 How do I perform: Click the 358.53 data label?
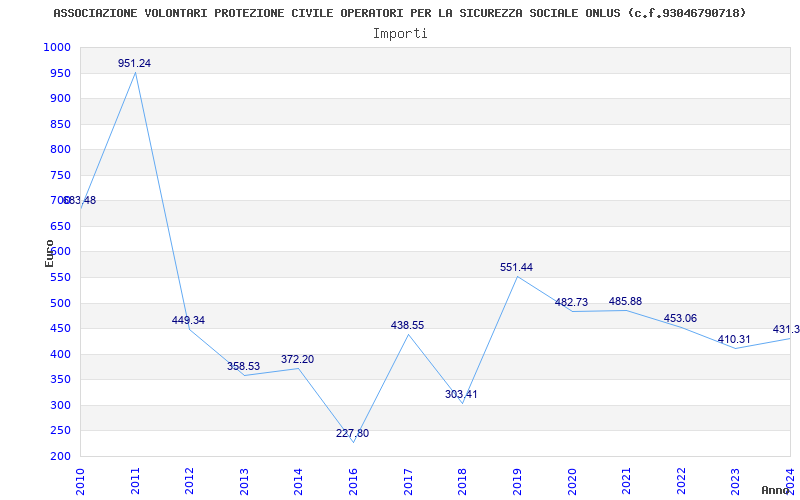coord(244,366)
